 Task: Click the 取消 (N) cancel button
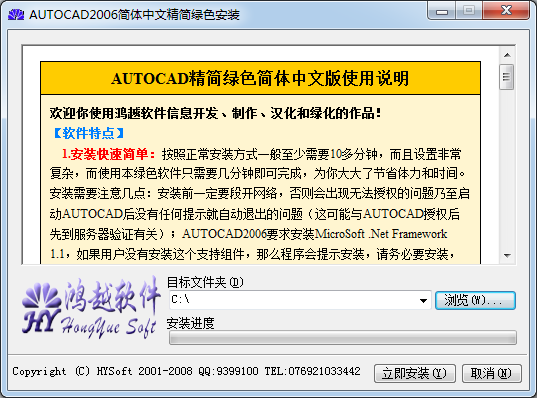click(492, 373)
